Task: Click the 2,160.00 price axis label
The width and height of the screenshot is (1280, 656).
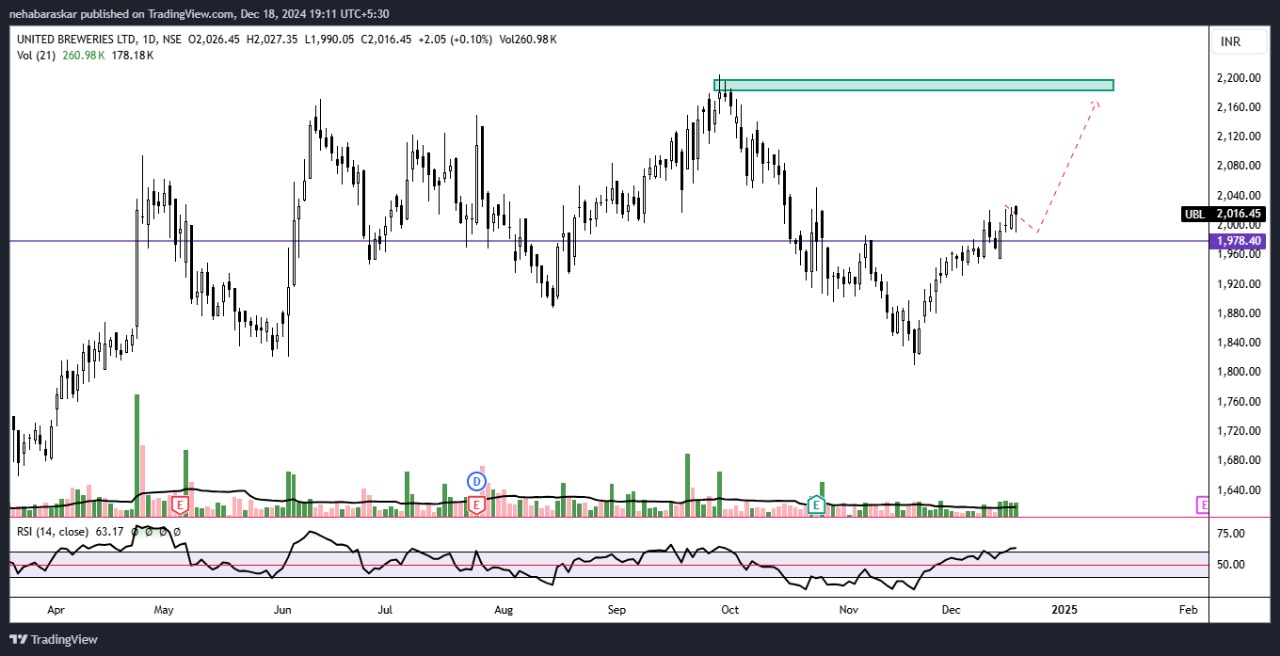Action: point(1238,107)
